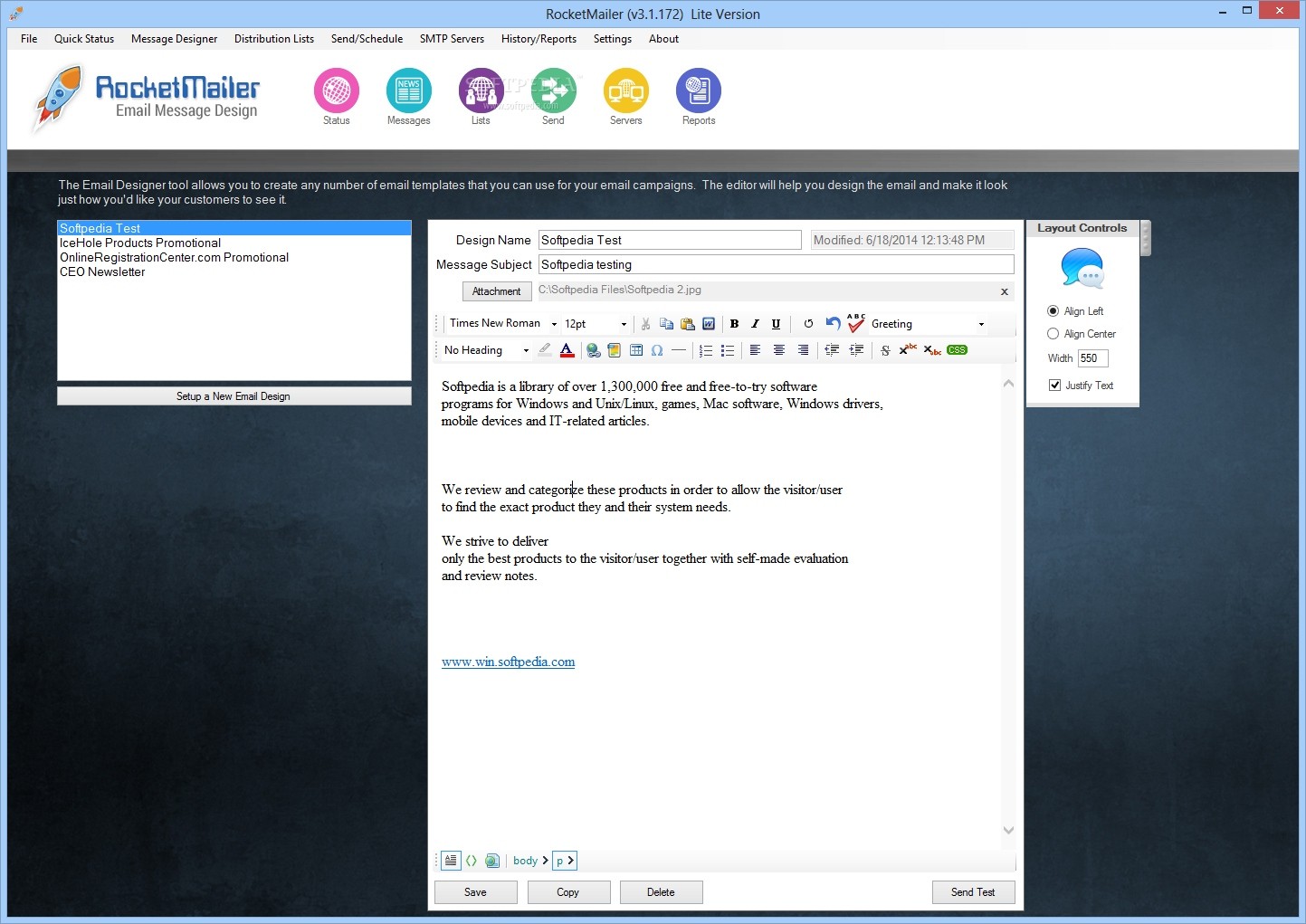Screen dimensions: 1306x924
Task: Open the Messages section icon
Action: pos(409,90)
